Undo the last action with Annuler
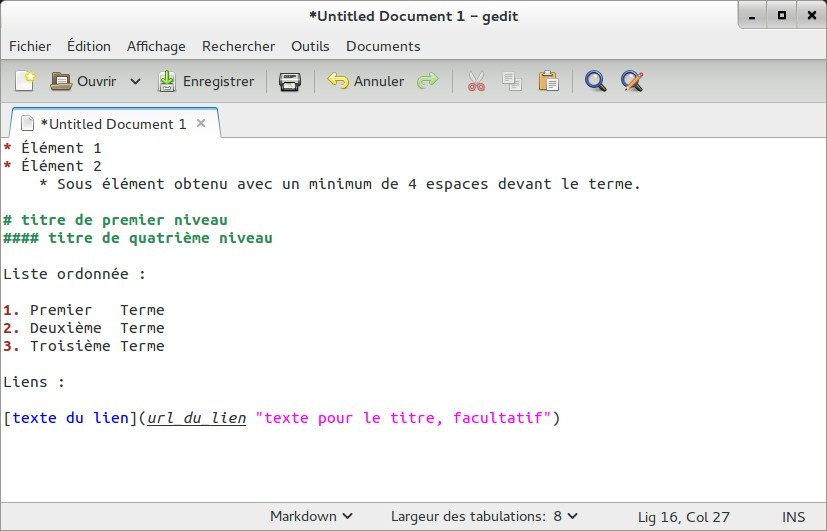This screenshot has height=531, width=827. click(x=366, y=81)
